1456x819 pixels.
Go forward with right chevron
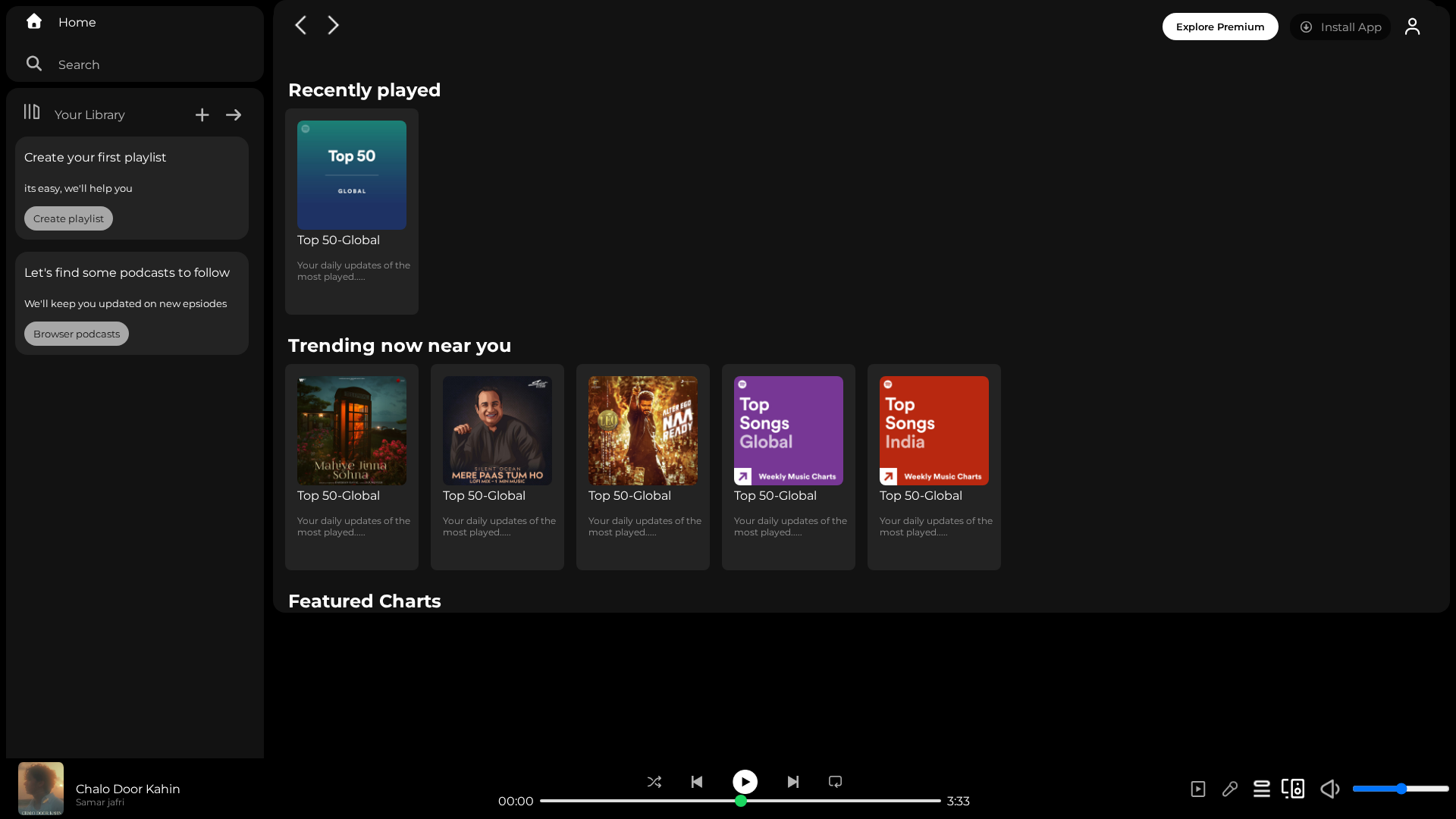point(333,25)
